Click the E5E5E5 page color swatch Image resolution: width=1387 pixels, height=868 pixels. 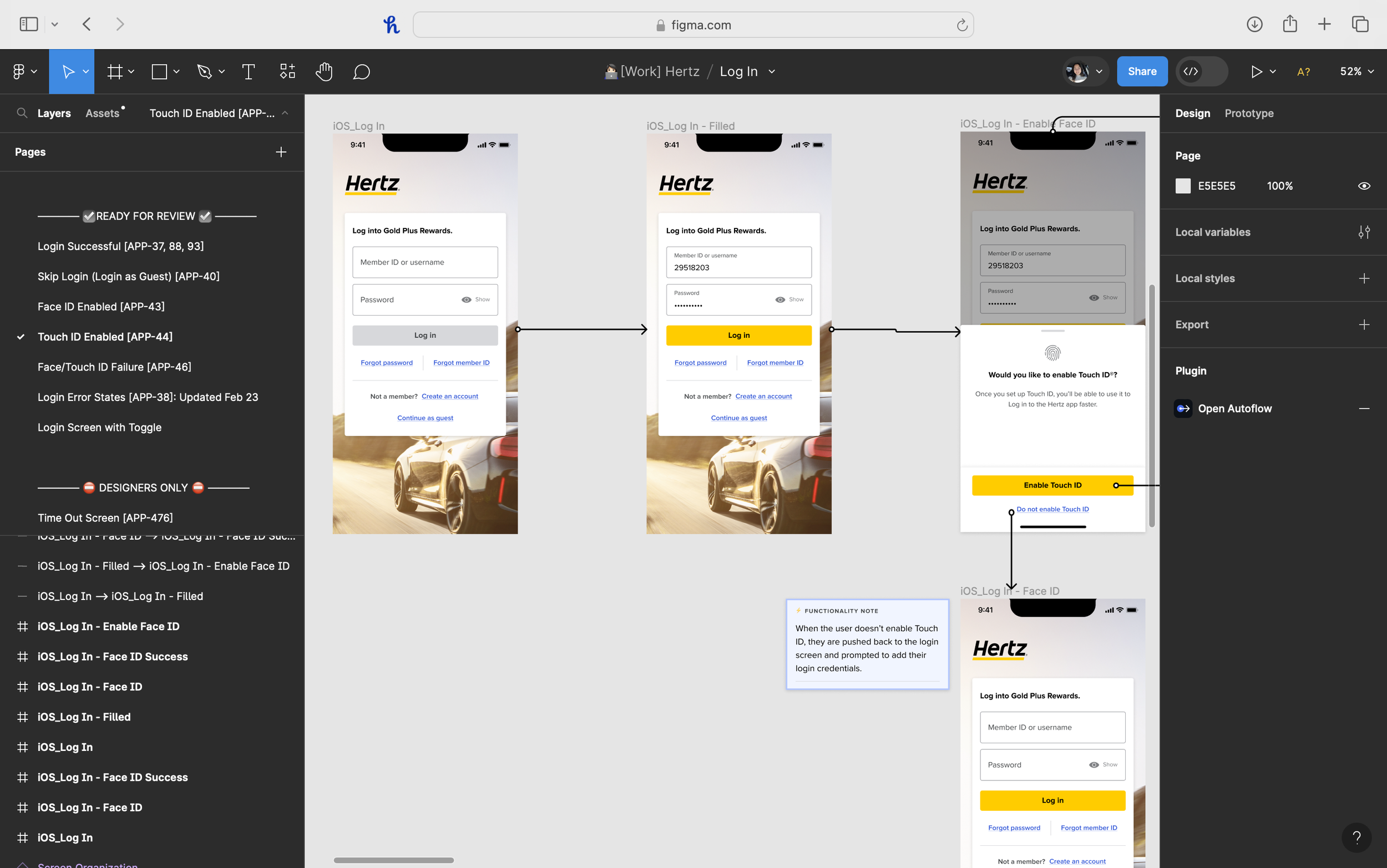(1183, 186)
